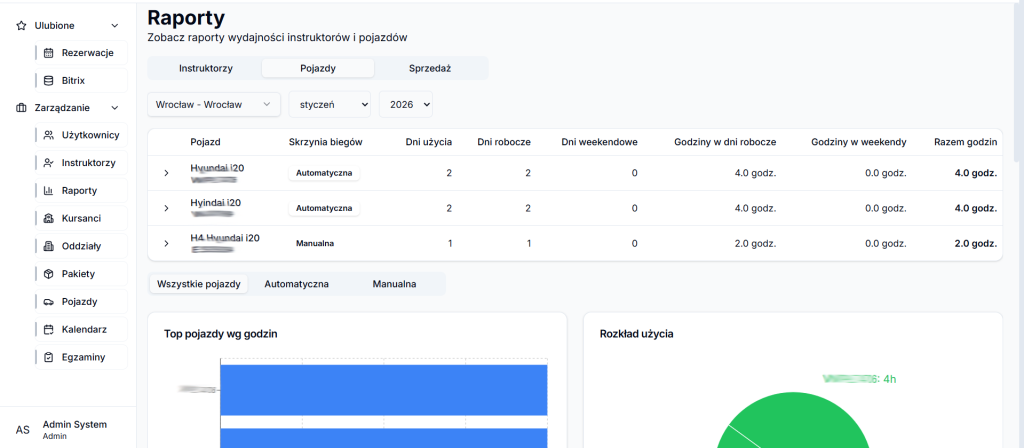Click the car icon beside Kursanci
1024x448 pixels.
click(x=49, y=218)
